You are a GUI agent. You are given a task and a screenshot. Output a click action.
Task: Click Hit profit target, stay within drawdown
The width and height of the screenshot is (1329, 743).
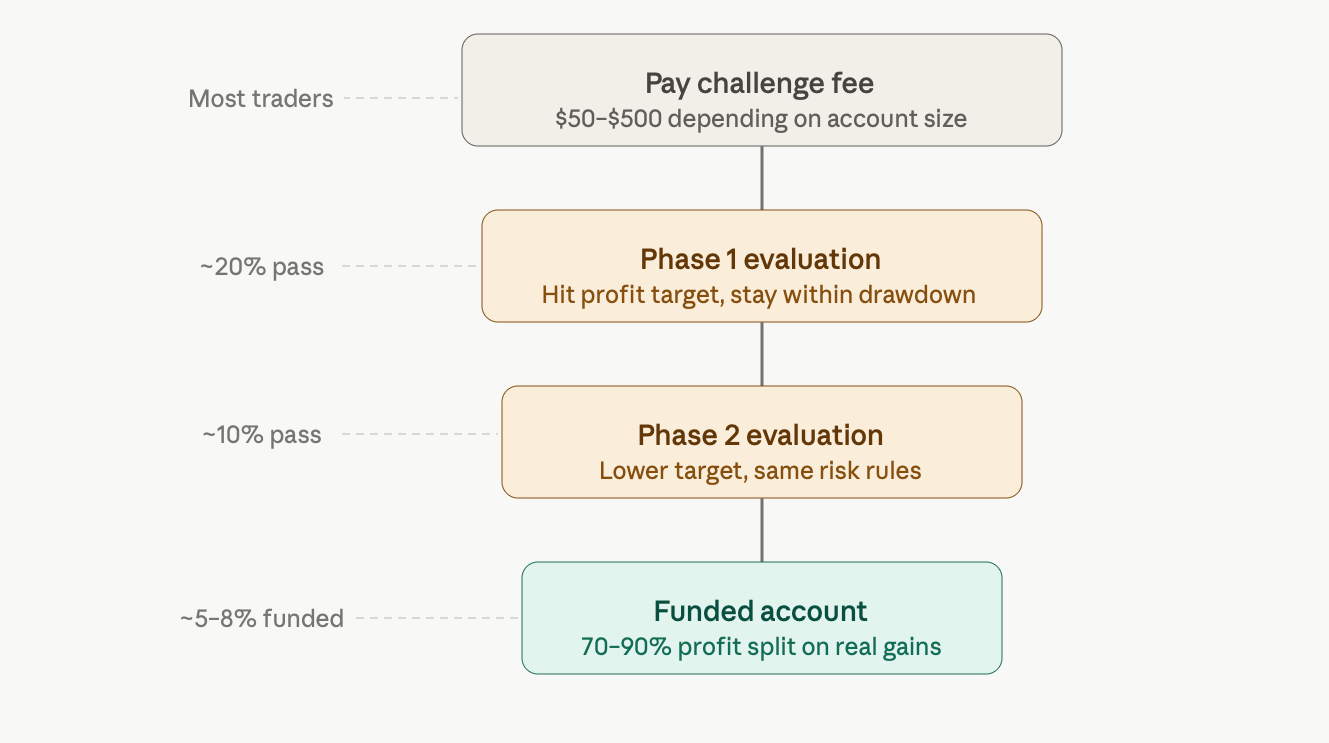[x=761, y=295]
